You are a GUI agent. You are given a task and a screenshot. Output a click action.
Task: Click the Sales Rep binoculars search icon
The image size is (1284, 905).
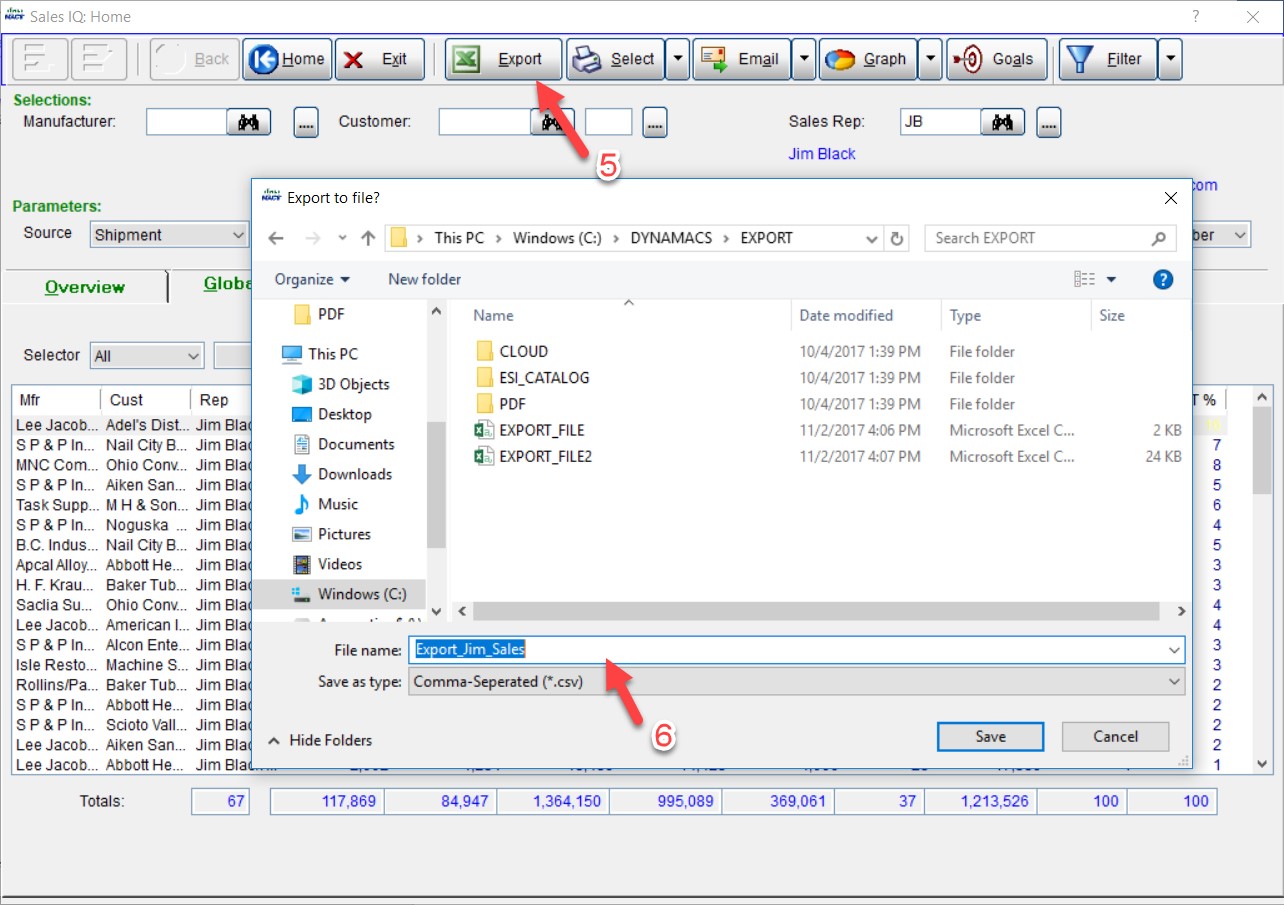(x=1003, y=122)
